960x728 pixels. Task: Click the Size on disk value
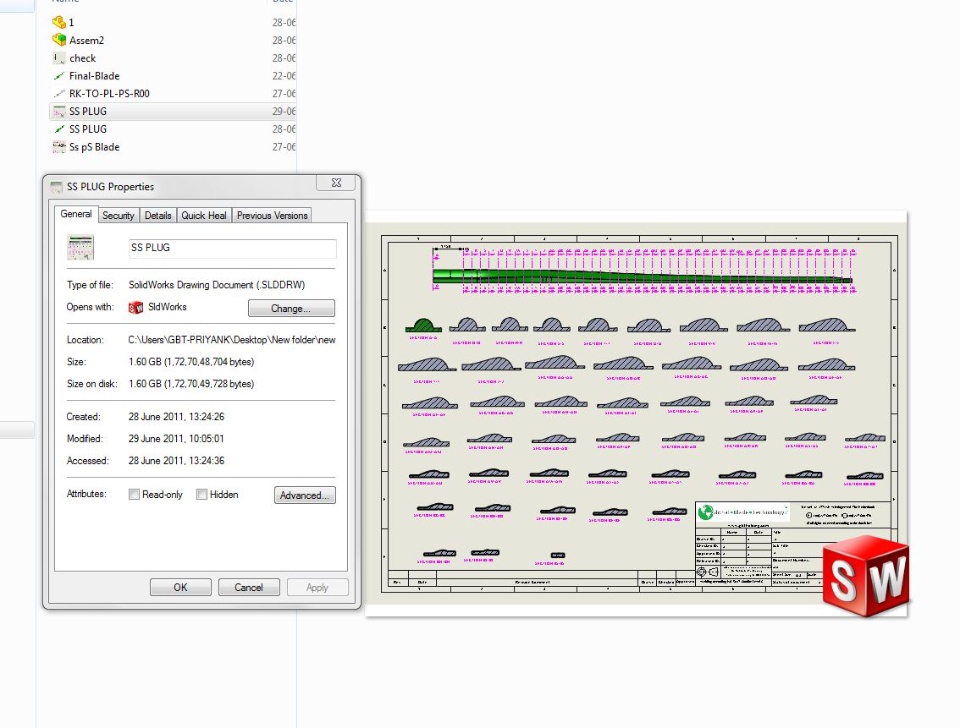tap(191, 384)
